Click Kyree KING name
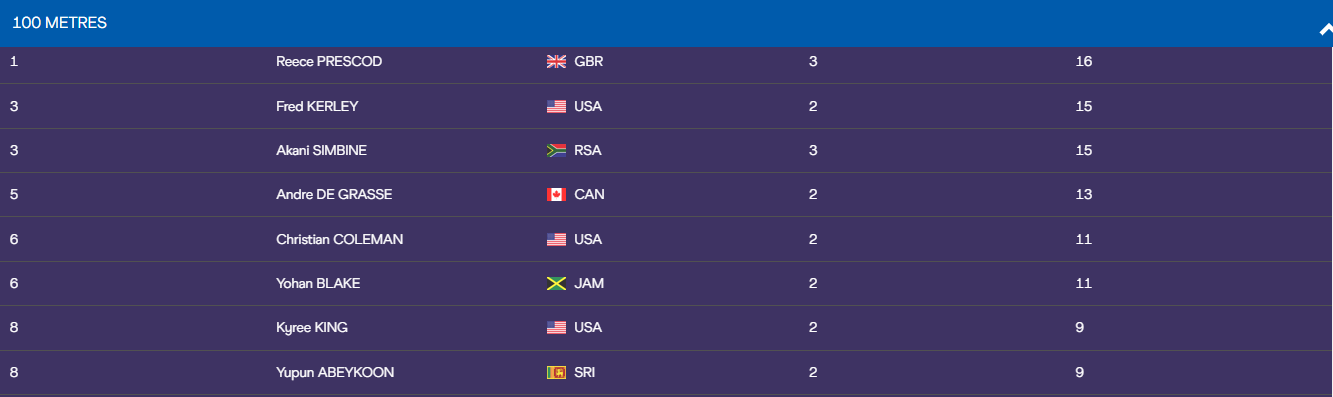The height and width of the screenshot is (397, 1333). point(312,328)
